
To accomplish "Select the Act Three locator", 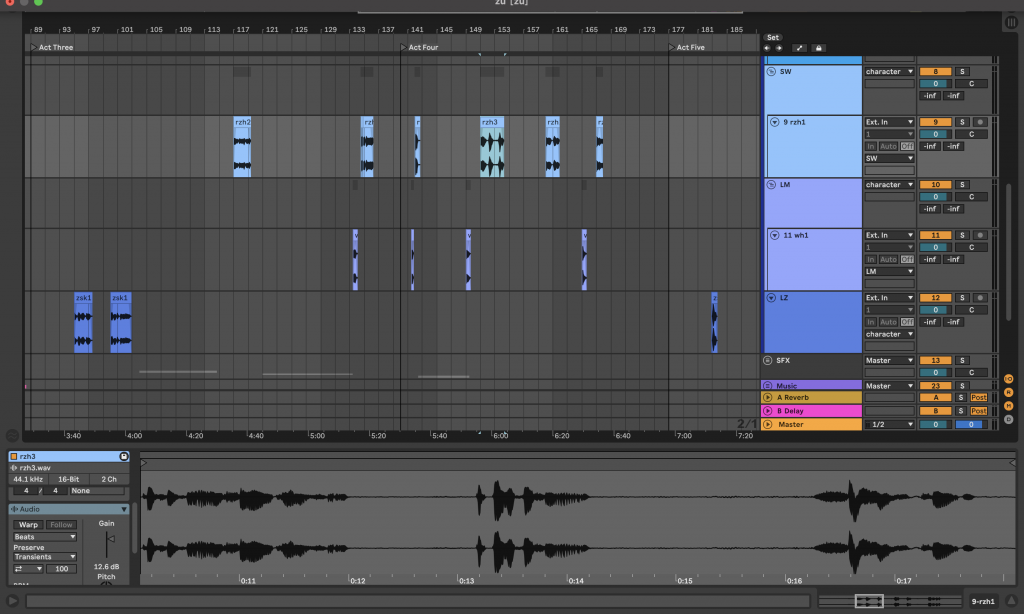I will [x=52, y=48].
